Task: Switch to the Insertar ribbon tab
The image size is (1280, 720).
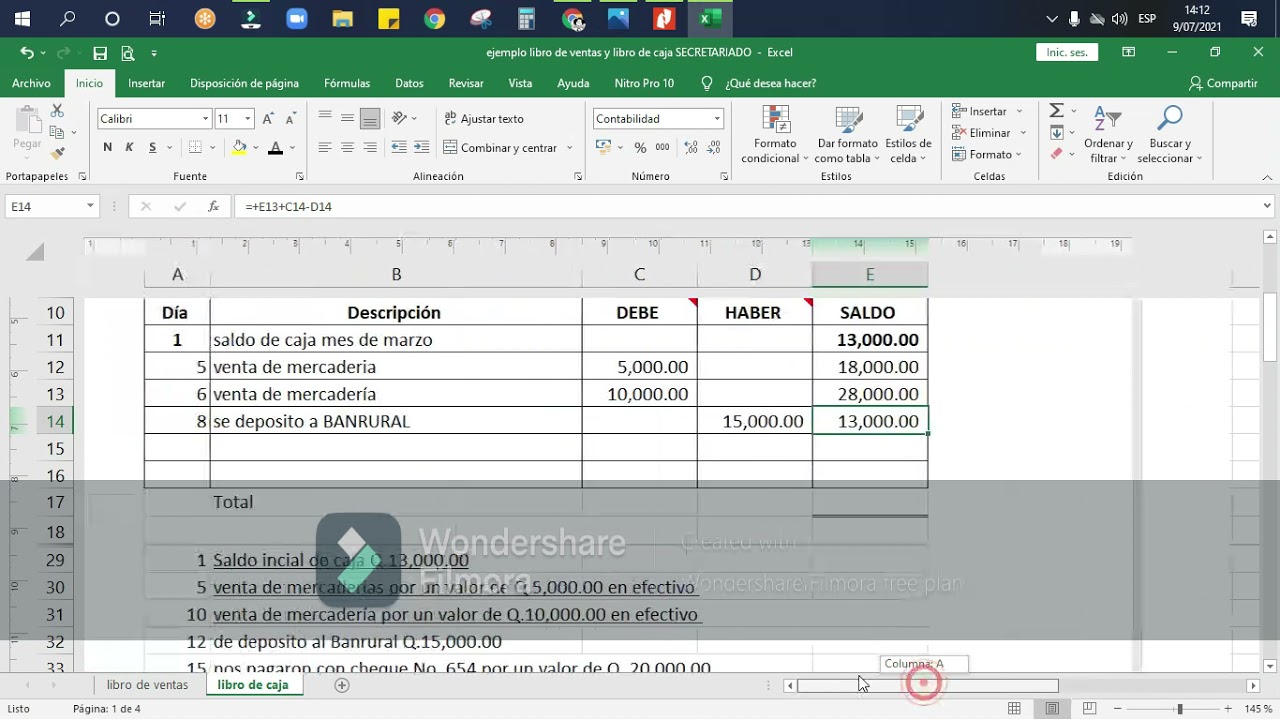Action: (x=146, y=84)
